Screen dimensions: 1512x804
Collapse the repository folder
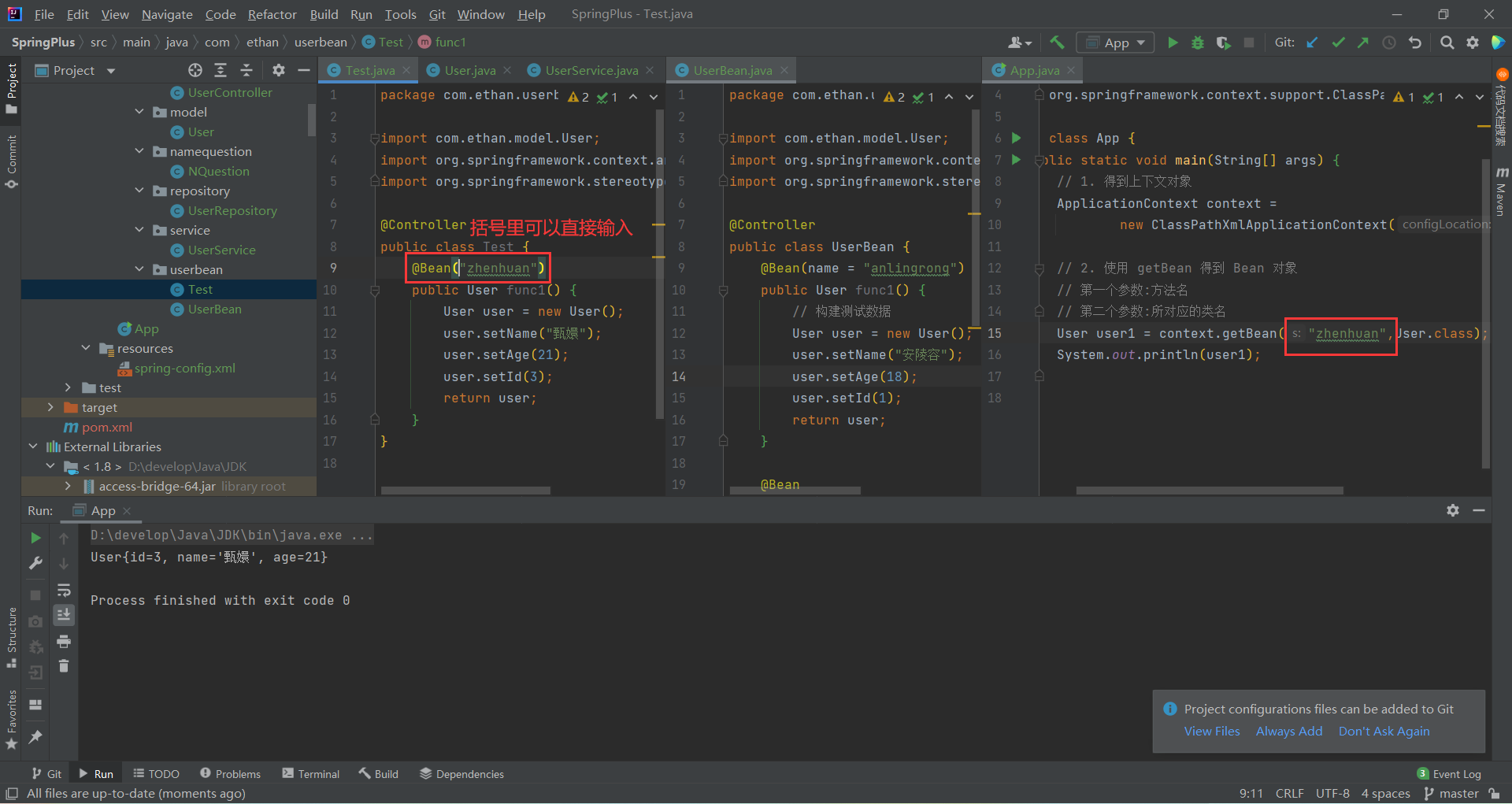139,191
